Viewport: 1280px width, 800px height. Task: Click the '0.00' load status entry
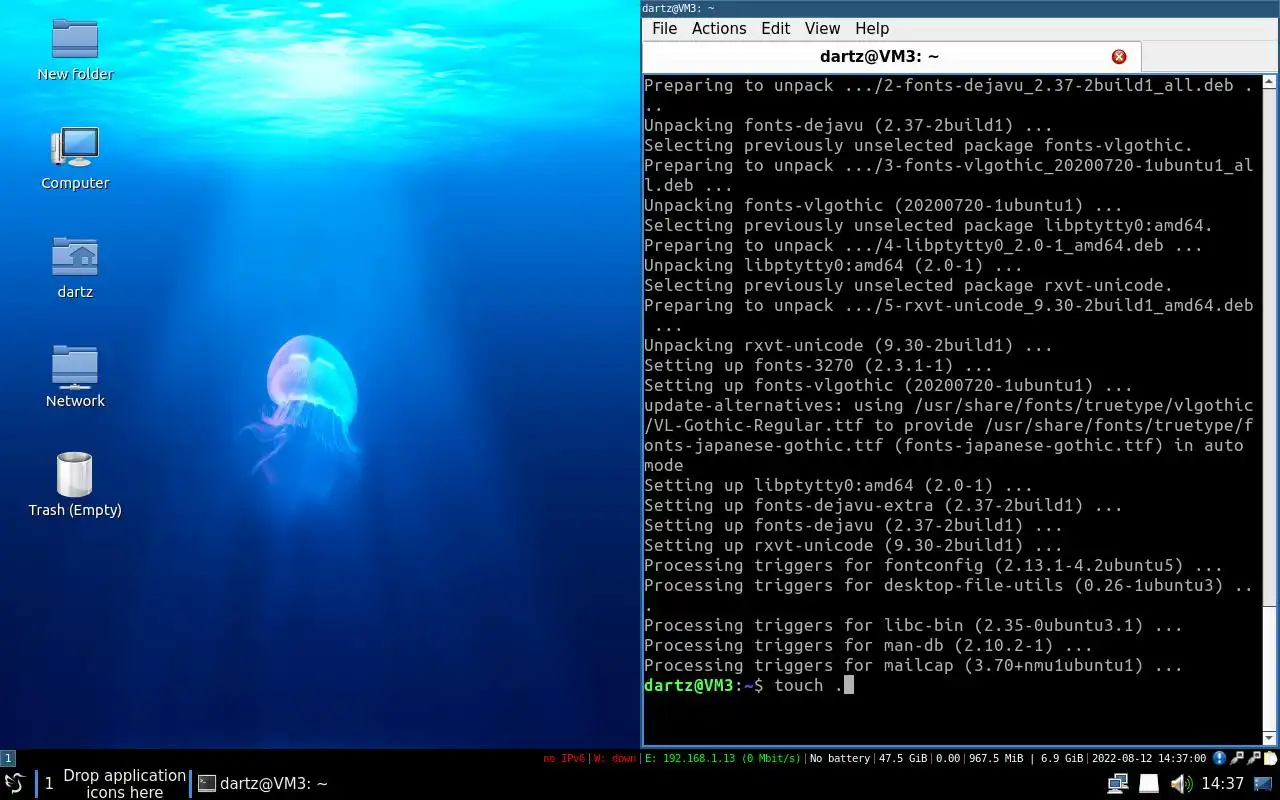[x=948, y=758]
